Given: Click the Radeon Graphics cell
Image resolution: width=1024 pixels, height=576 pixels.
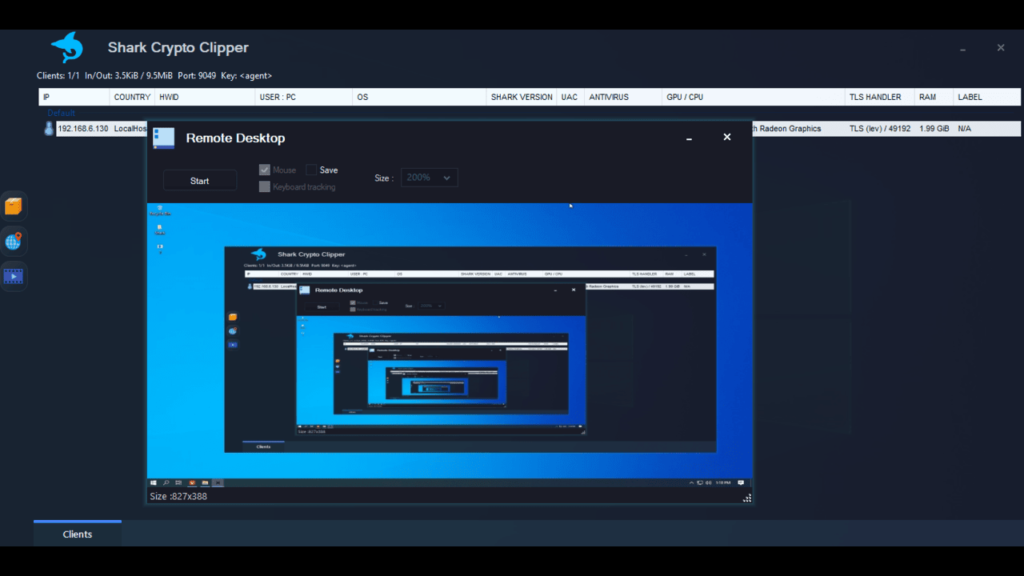Looking at the screenshot, I should pos(787,129).
